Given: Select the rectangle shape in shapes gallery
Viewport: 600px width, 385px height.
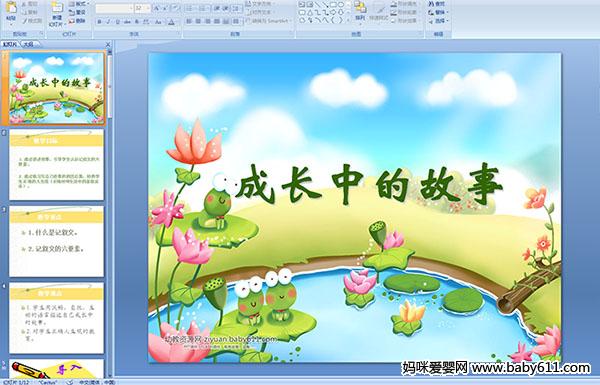Looking at the screenshot, I should coord(334,4).
